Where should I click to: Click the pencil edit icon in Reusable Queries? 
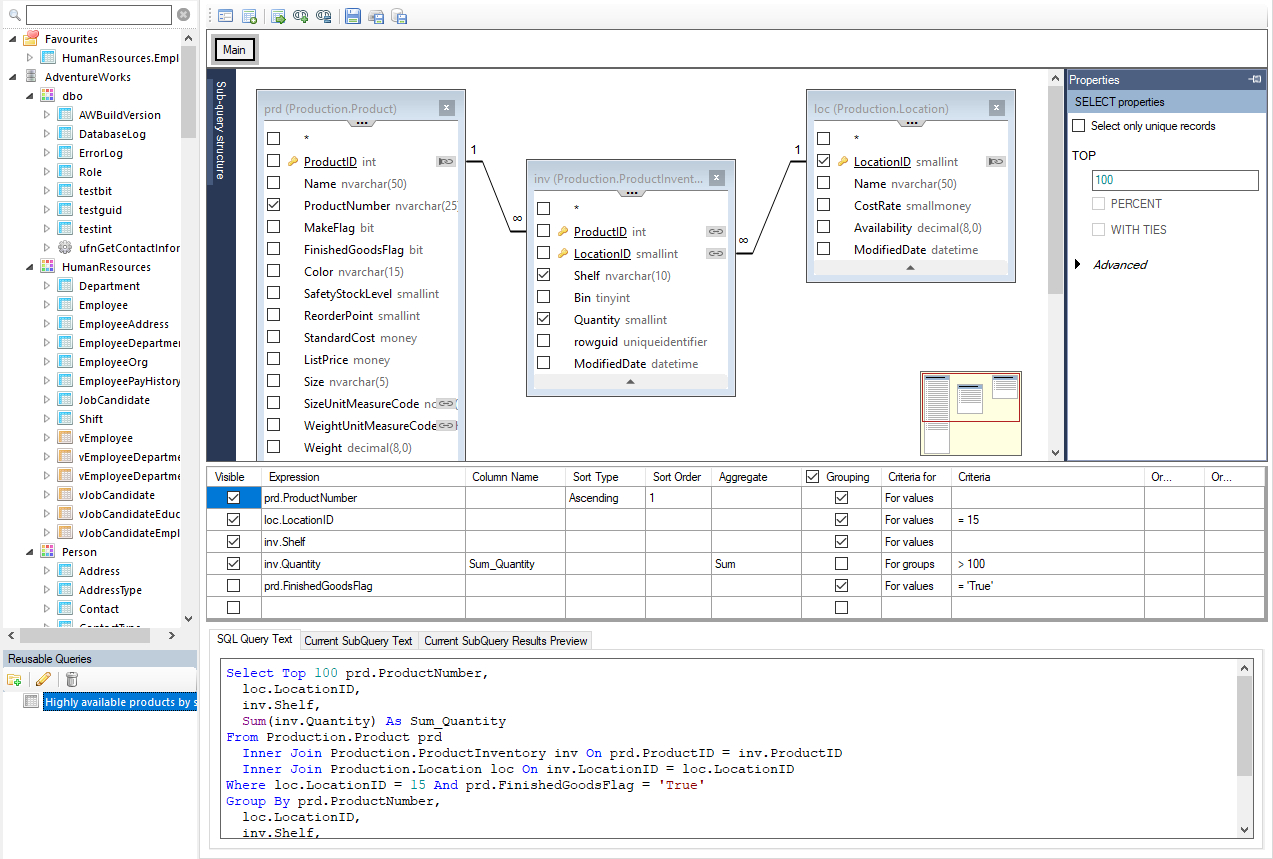(43, 680)
